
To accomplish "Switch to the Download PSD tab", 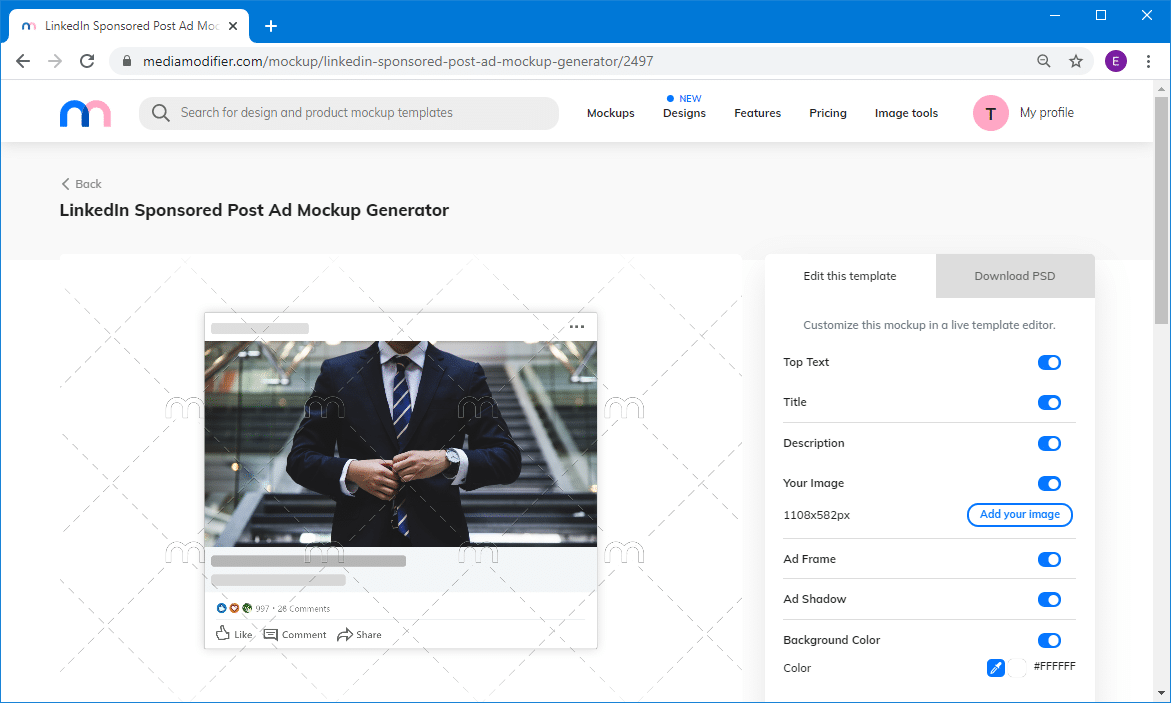I will click(1015, 276).
